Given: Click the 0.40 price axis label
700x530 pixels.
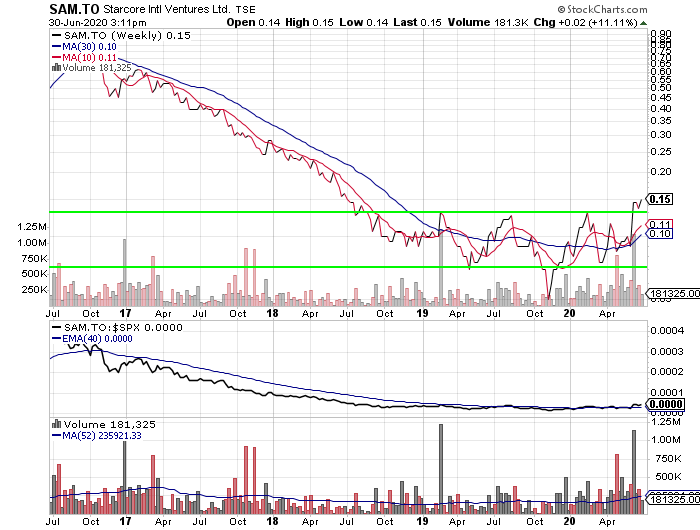Looking at the screenshot, I should (x=661, y=109).
